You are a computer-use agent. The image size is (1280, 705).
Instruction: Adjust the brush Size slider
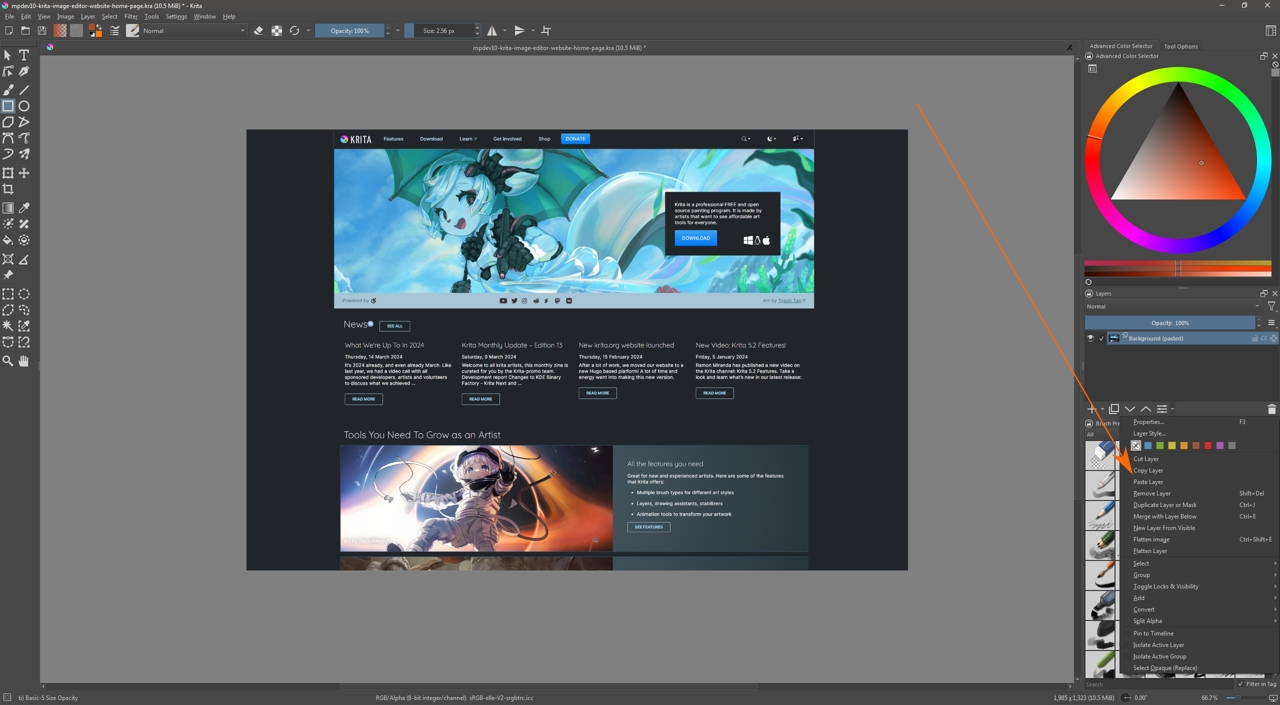click(x=439, y=31)
